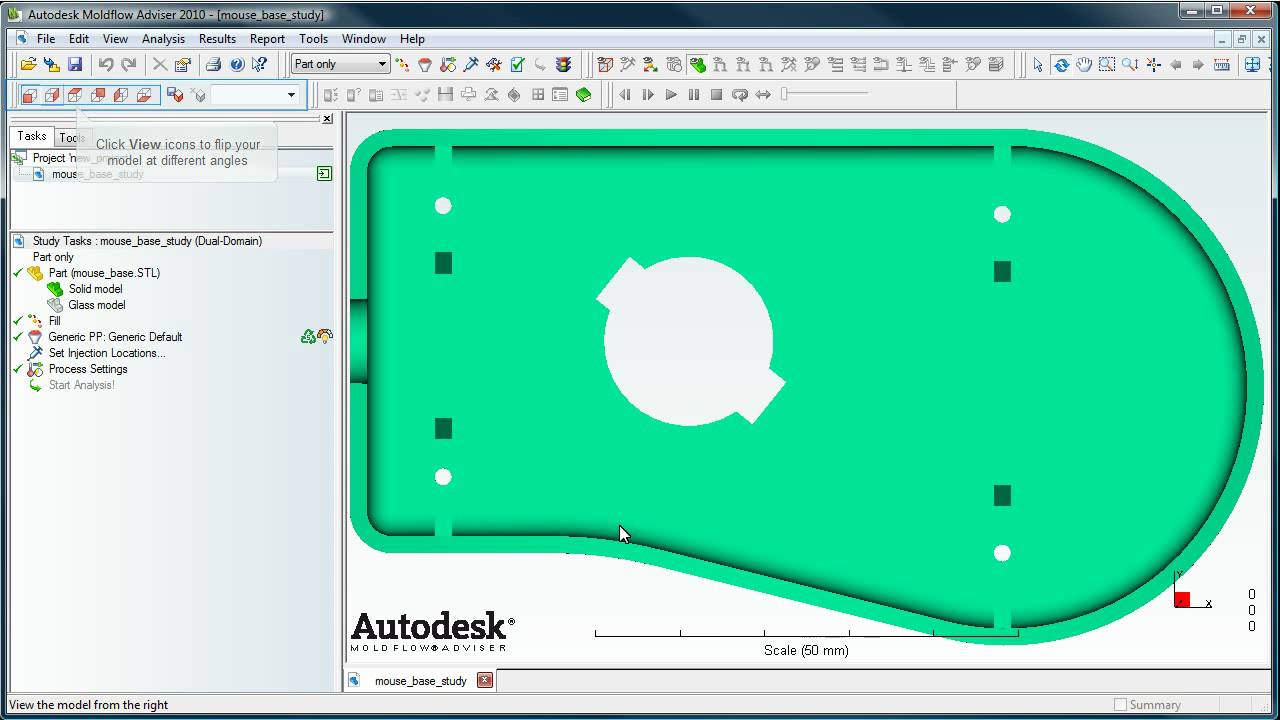Open the Window menu
Image resolution: width=1280 pixels, height=720 pixels.
pos(364,39)
